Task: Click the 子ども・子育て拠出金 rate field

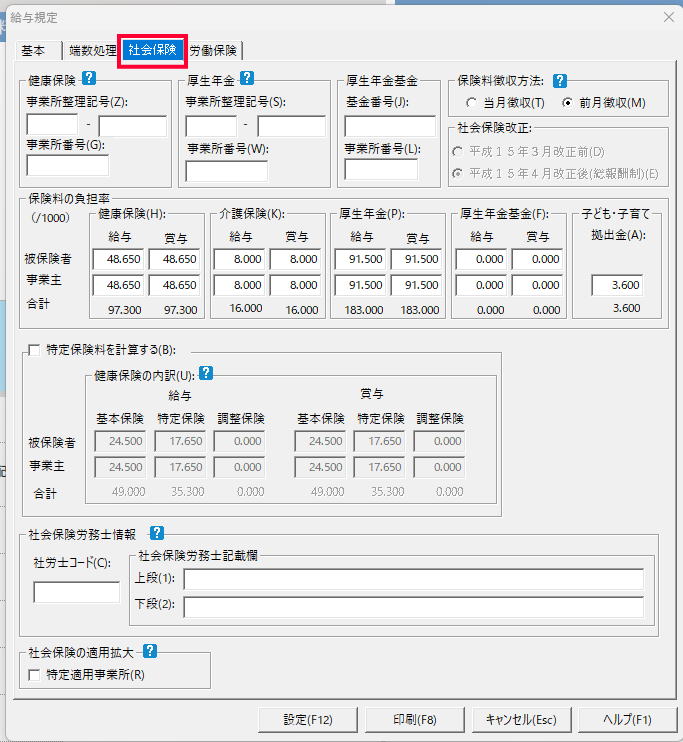Action: click(617, 285)
